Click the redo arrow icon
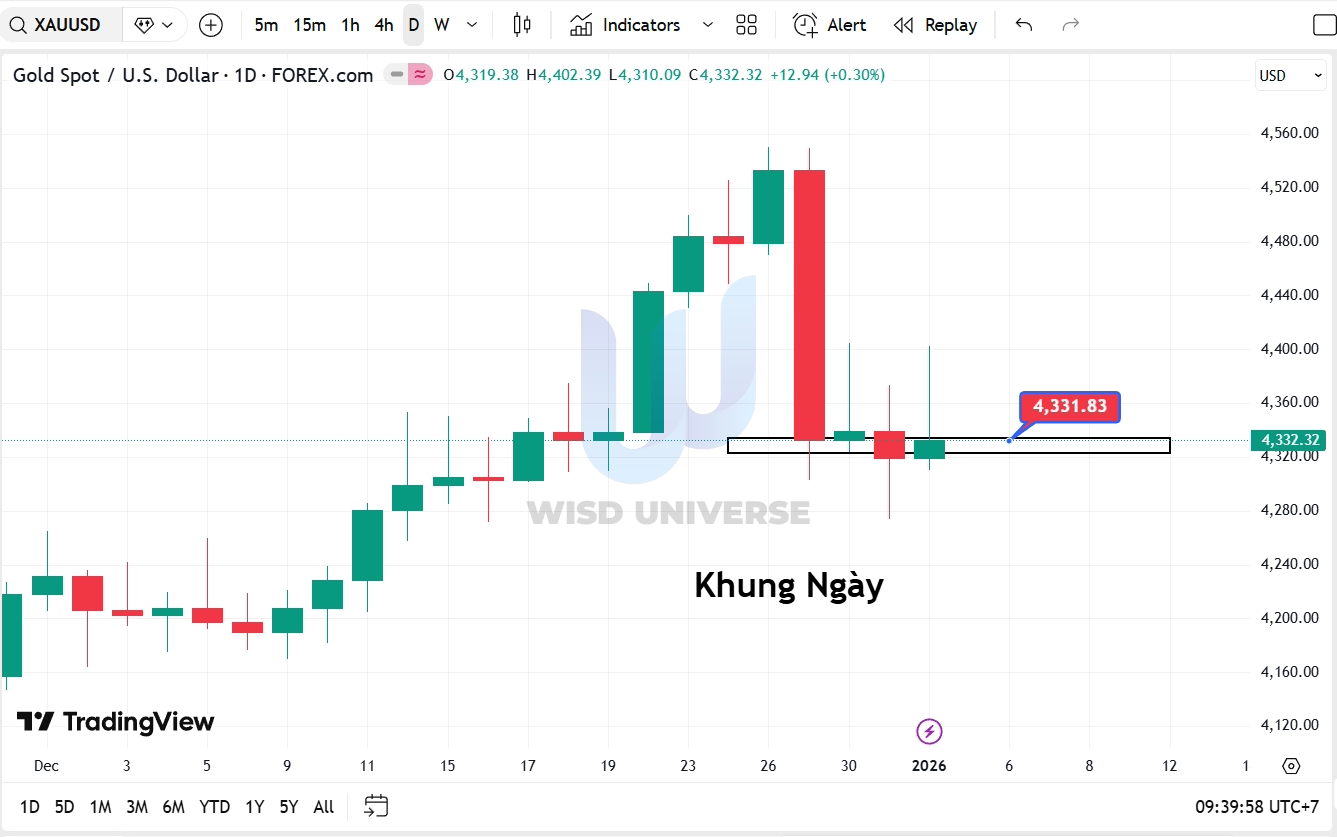This screenshot has width=1337, height=837. pyautogui.click(x=1069, y=24)
